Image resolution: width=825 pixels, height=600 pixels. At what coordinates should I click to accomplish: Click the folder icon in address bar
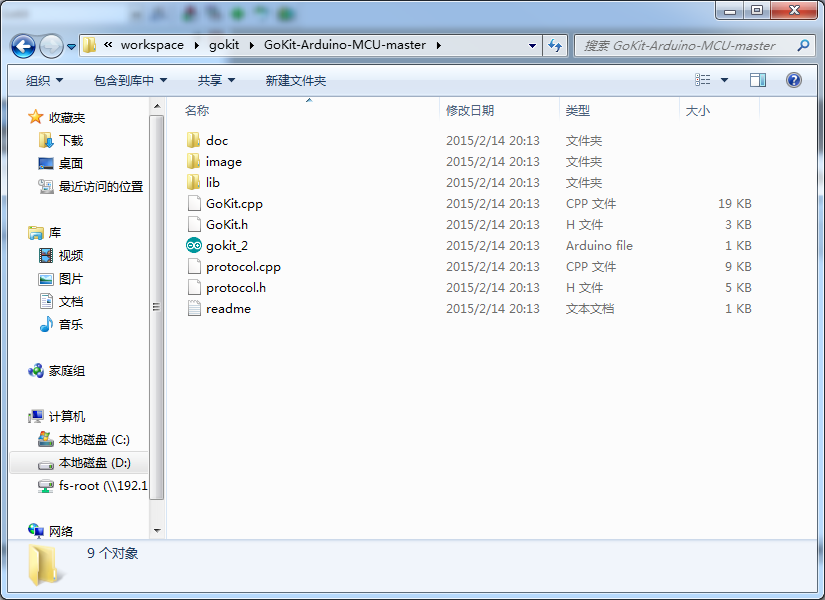(x=89, y=45)
